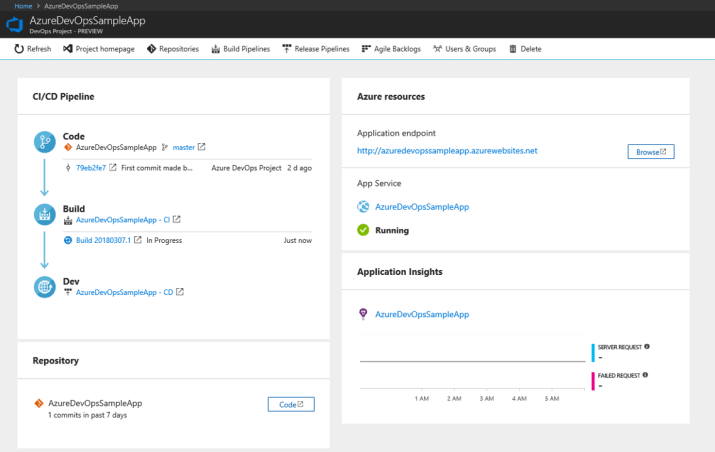This screenshot has height=452, width=715.
Task: Open AzureDevOpsSampleApp - CD release link
Action: (x=124, y=292)
